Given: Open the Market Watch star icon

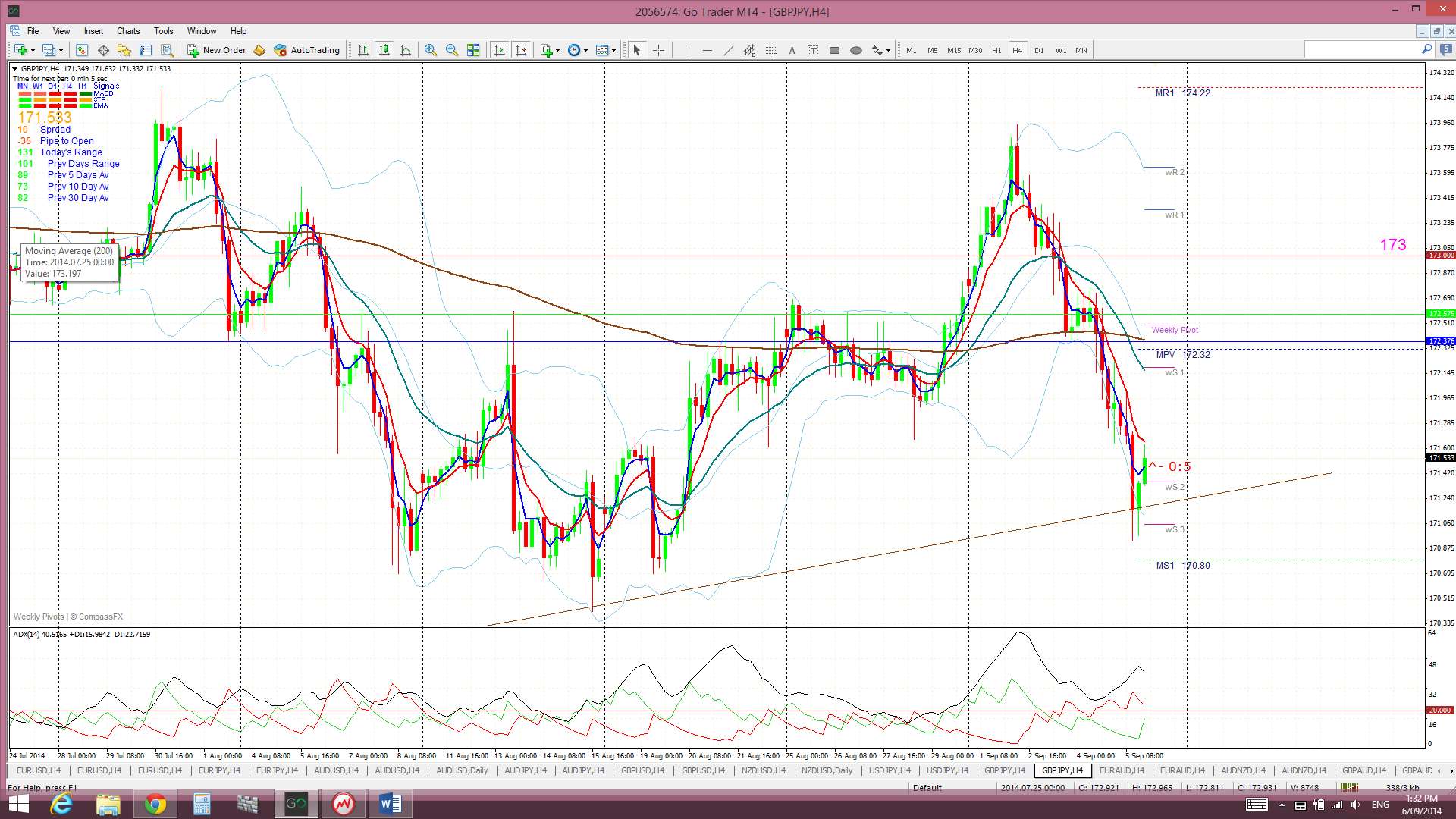Looking at the screenshot, I should pyautogui.click(x=124, y=50).
